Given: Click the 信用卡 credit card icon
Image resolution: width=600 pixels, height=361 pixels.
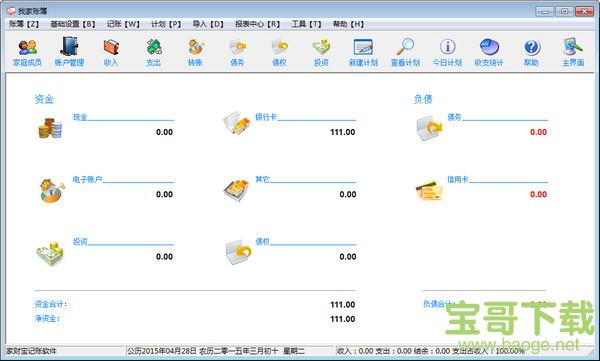Looking at the screenshot, I should tap(429, 190).
